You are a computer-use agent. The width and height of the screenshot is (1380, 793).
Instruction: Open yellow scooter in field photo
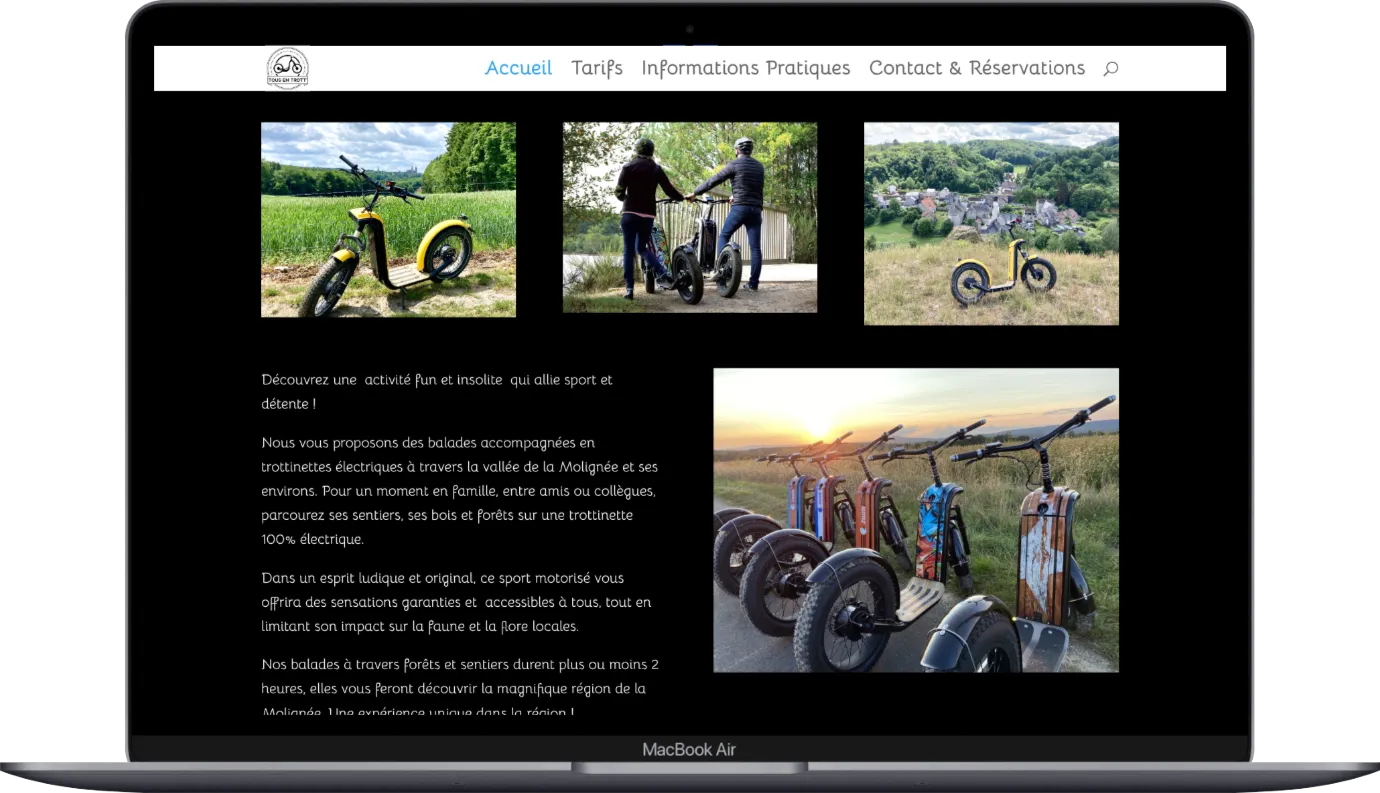(388, 220)
